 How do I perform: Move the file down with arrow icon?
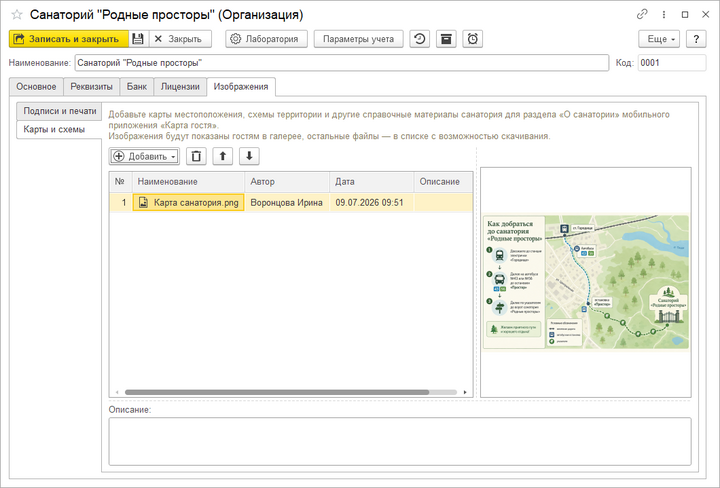click(249, 156)
